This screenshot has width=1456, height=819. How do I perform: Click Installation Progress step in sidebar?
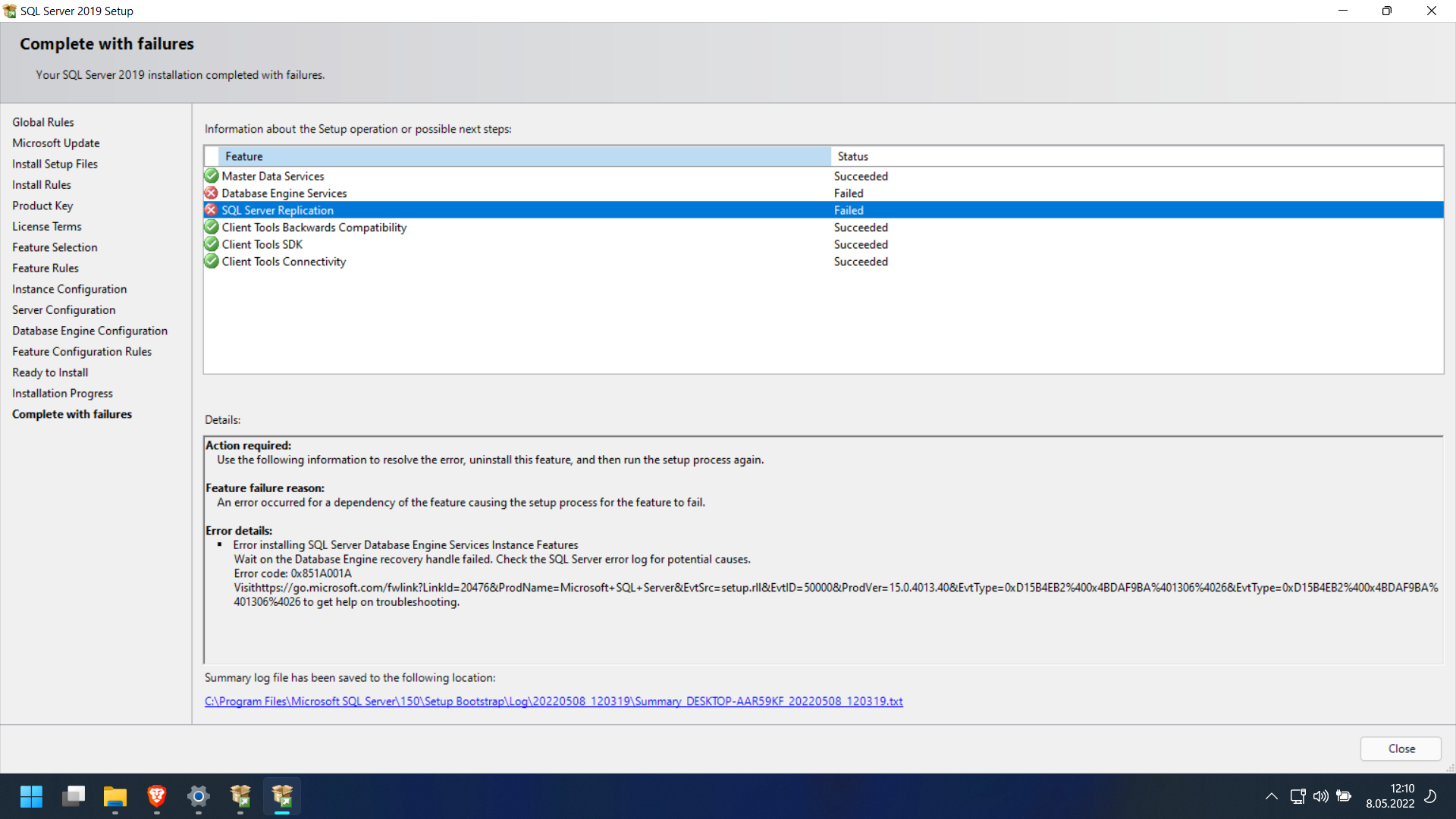(x=62, y=394)
